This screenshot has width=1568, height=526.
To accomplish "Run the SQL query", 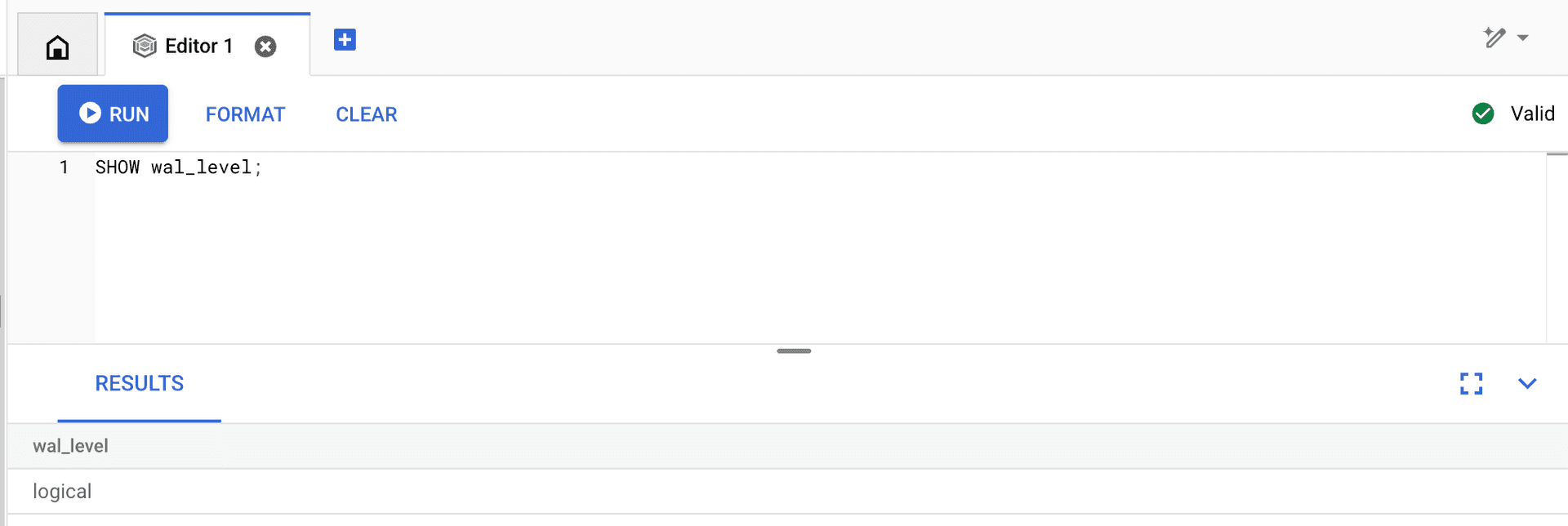I will tap(113, 114).
